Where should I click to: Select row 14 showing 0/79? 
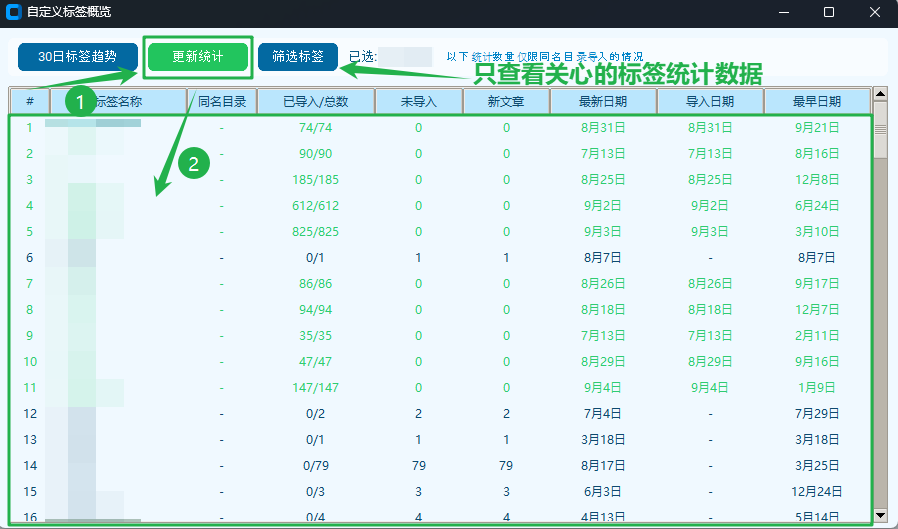[440, 465]
